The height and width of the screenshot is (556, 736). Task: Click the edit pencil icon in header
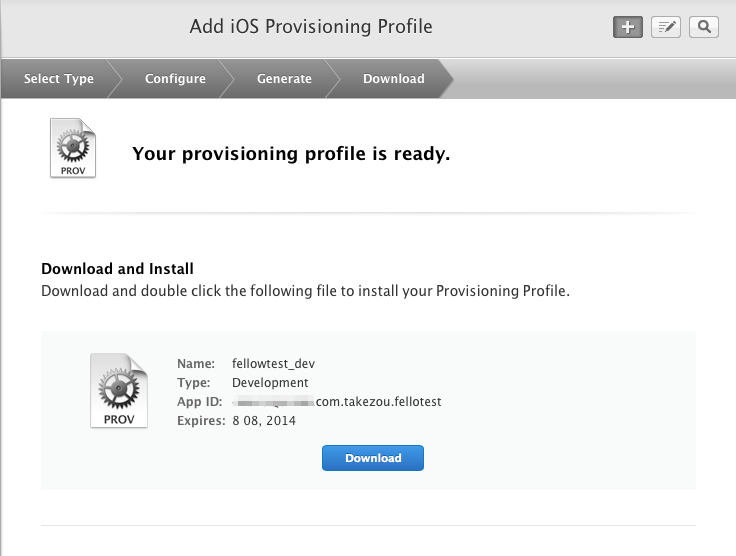pyautogui.click(x=666, y=27)
